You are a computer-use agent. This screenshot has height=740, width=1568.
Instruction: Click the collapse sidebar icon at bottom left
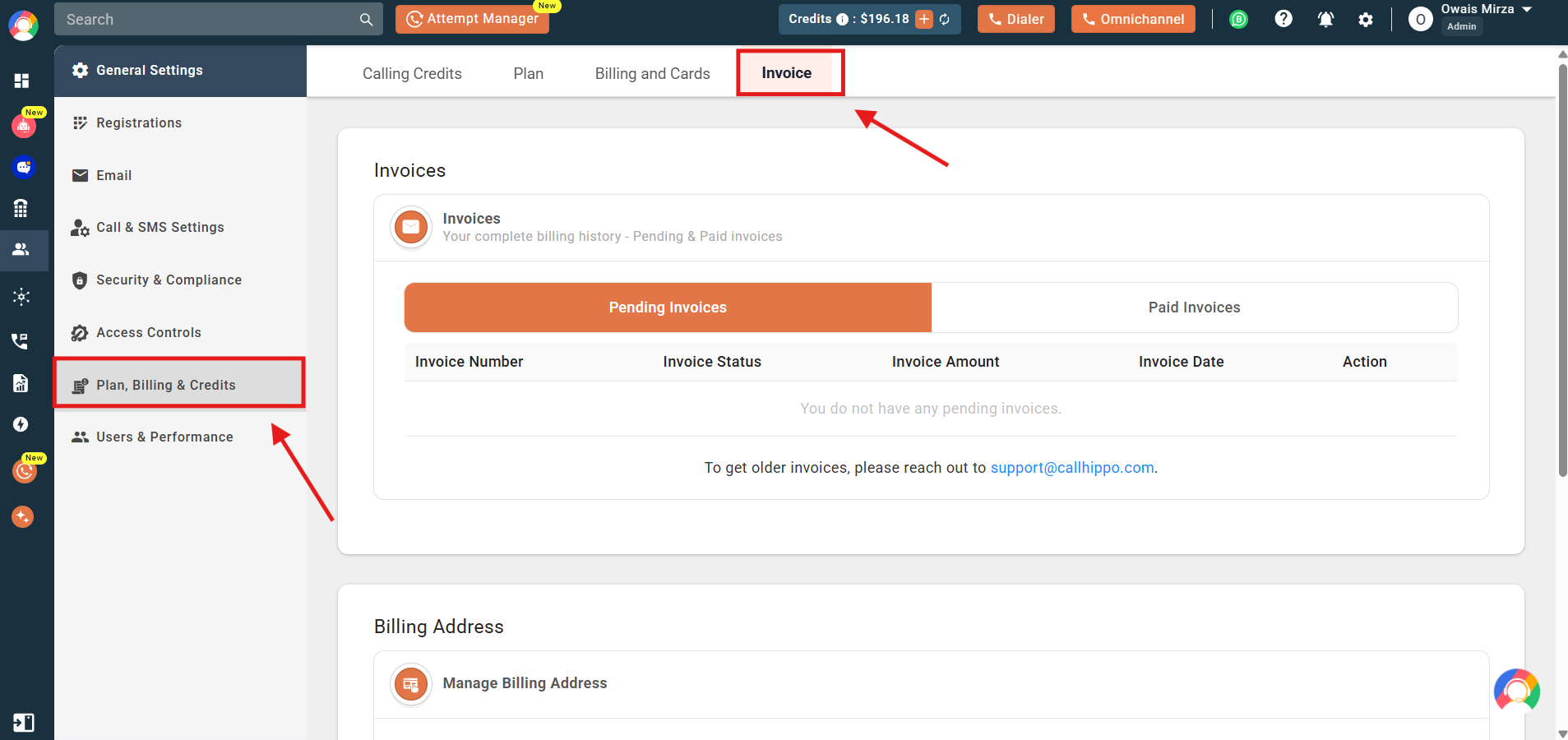tap(23, 723)
